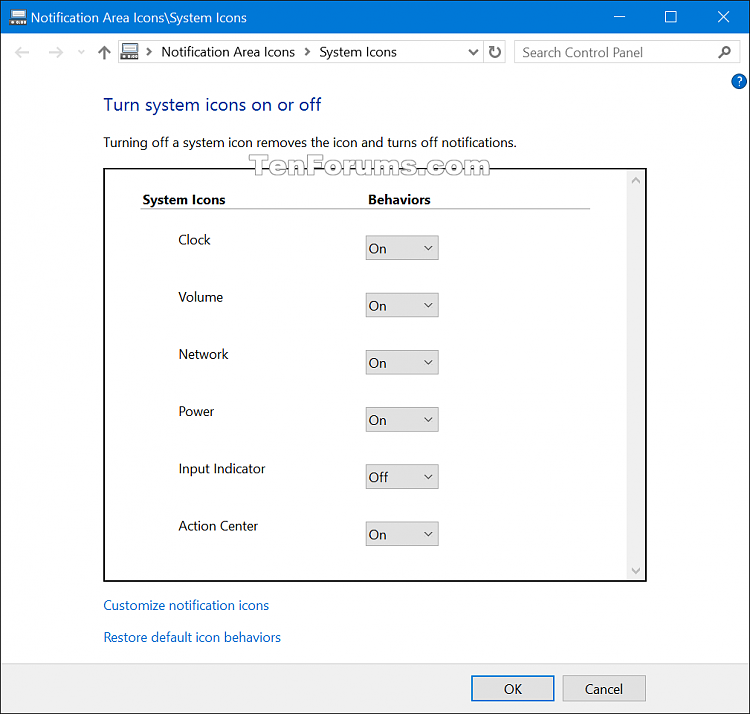Click the Help question mark icon
The height and width of the screenshot is (714, 750).
click(x=739, y=81)
